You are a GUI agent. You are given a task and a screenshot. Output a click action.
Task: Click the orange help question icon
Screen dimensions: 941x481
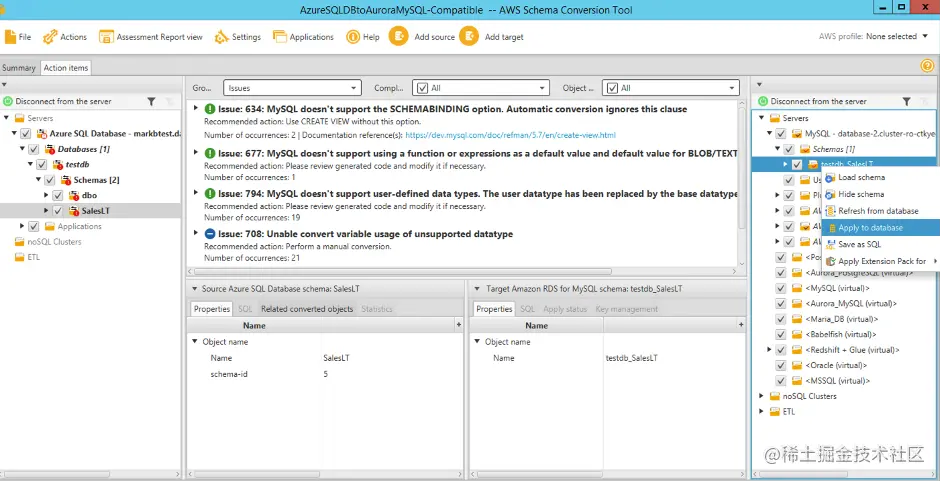point(927,66)
